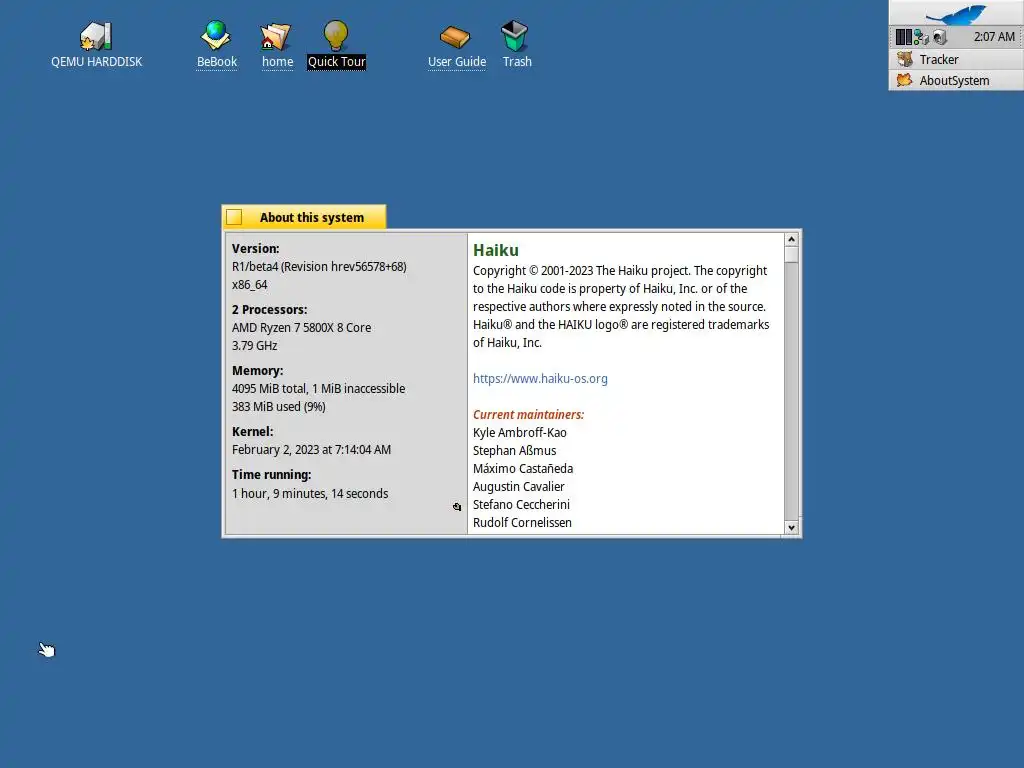
Task: Open the Tracker entry in Deskbar
Action: (956, 59)
